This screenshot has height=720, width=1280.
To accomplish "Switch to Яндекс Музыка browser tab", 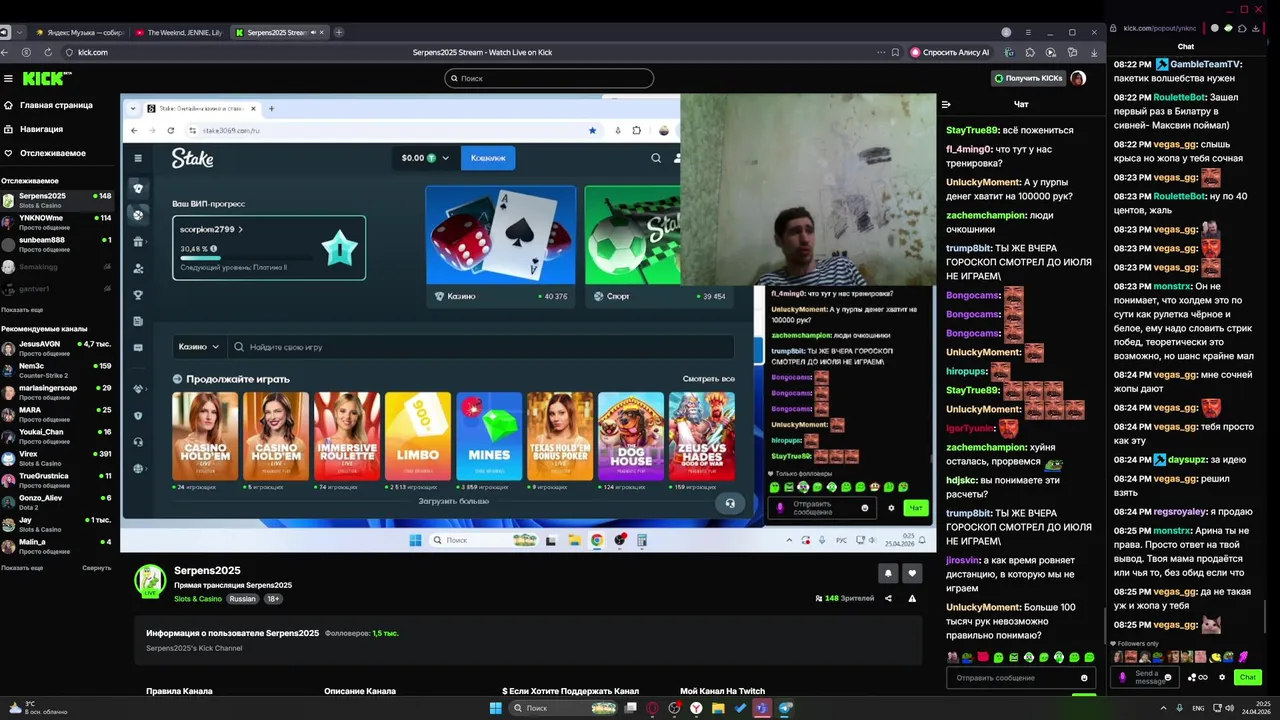I will point(79,32).
